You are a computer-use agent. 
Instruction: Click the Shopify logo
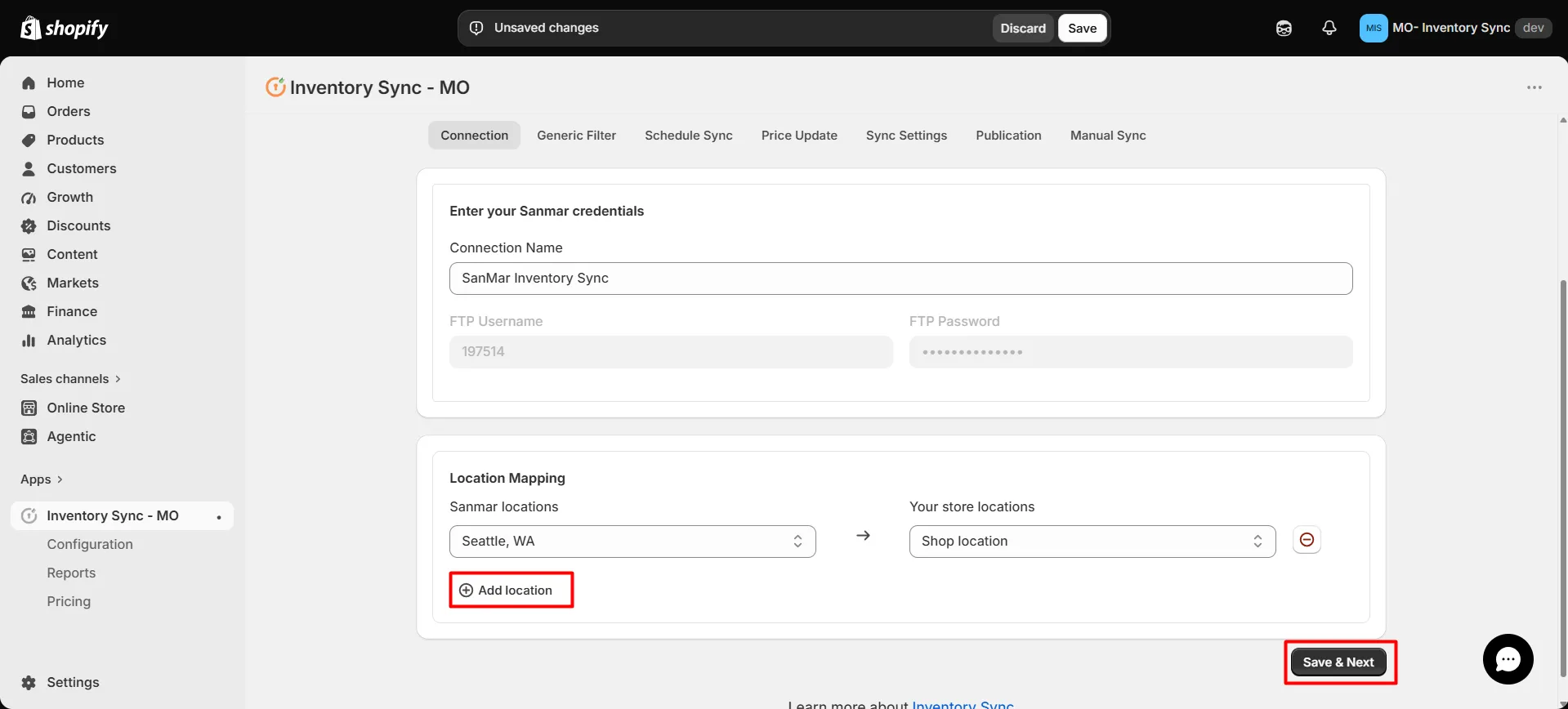(65, 28)
